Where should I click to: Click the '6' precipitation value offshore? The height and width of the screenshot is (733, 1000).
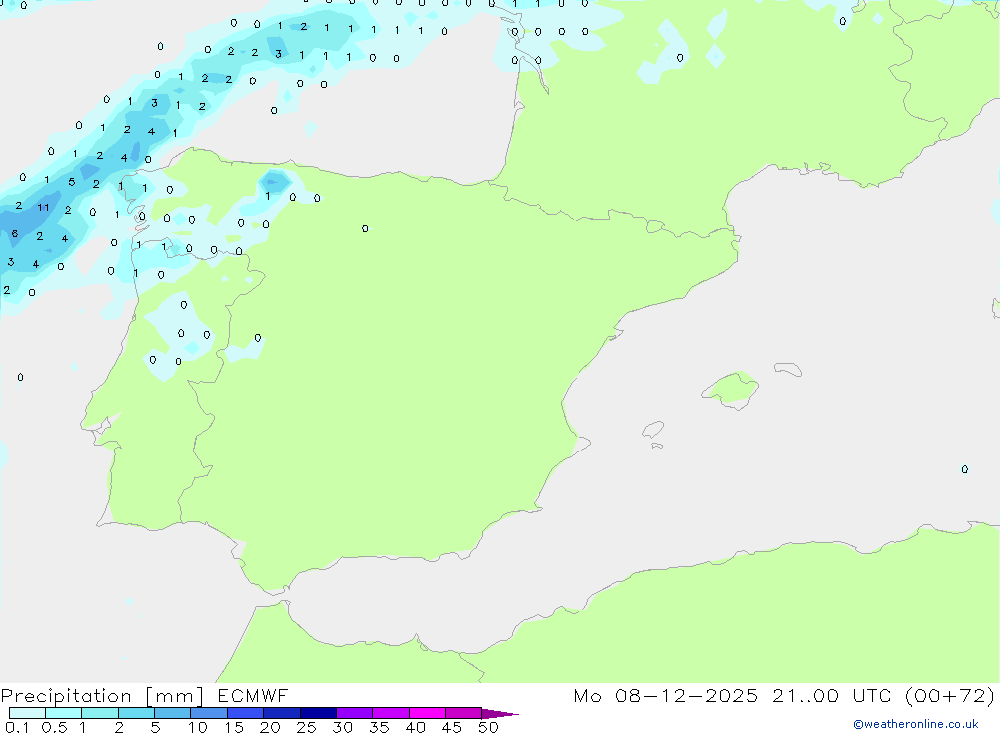coord(14,234)
